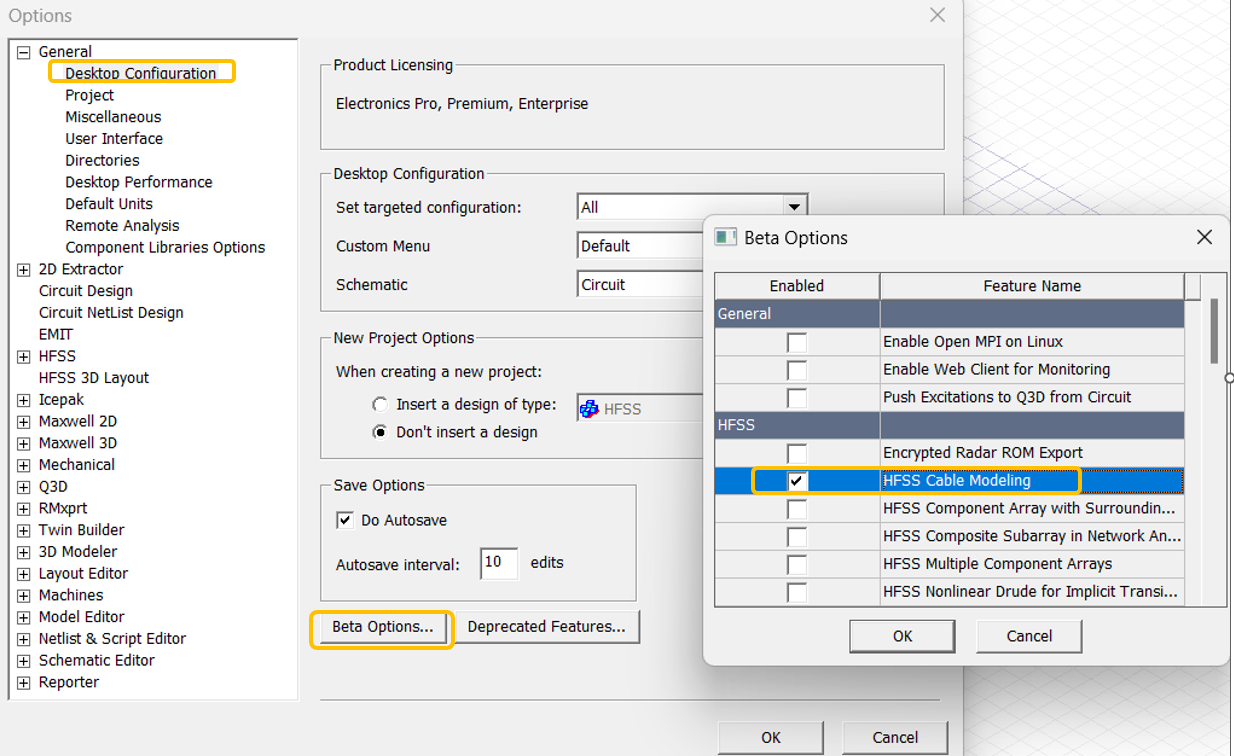Enable Open MPI on Linux checkbox
This screenshot has width=1234, height=756.
pyautogui.click(x=796, y=342)
